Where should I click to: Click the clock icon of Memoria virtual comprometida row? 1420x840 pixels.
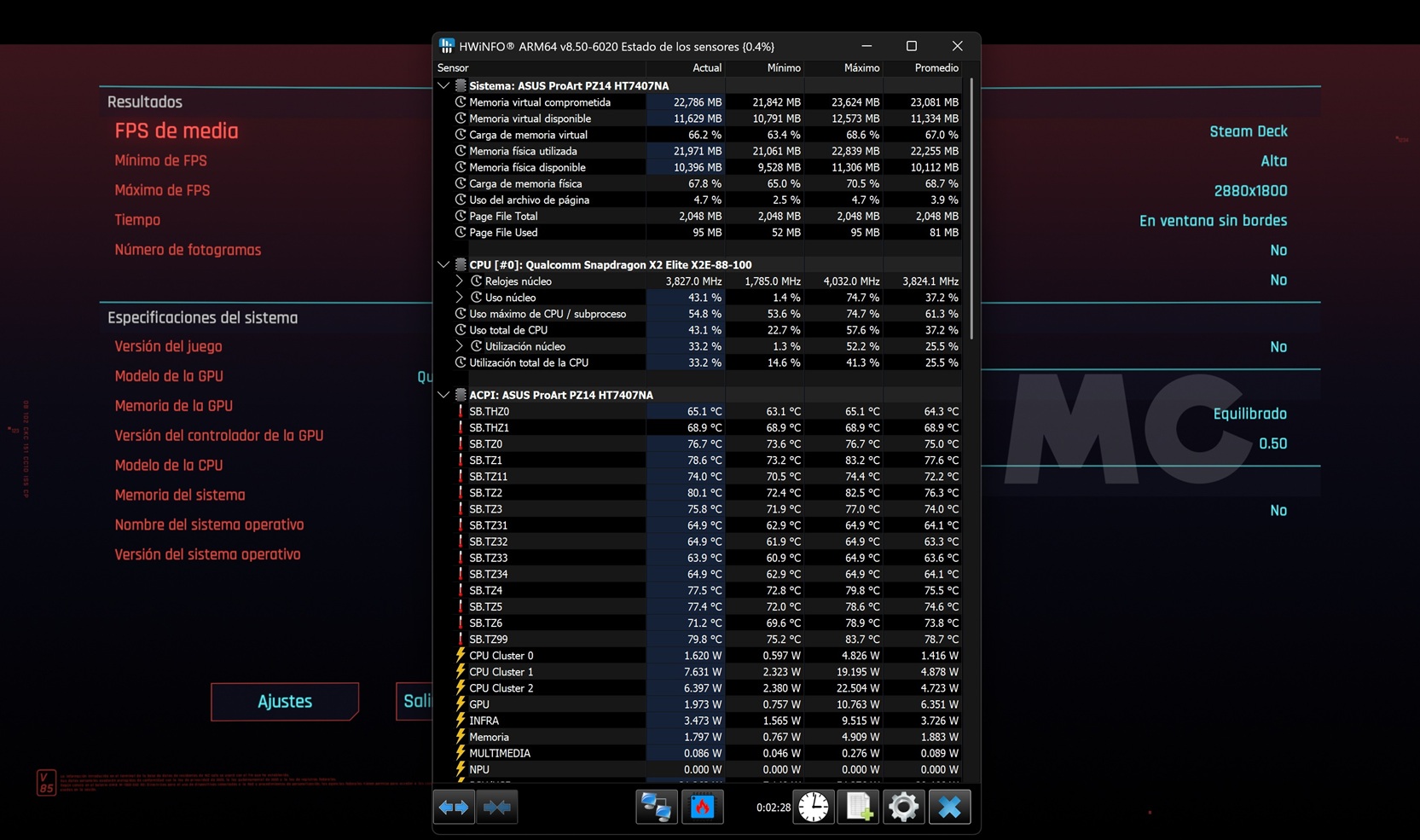click(x=461, y=101)
